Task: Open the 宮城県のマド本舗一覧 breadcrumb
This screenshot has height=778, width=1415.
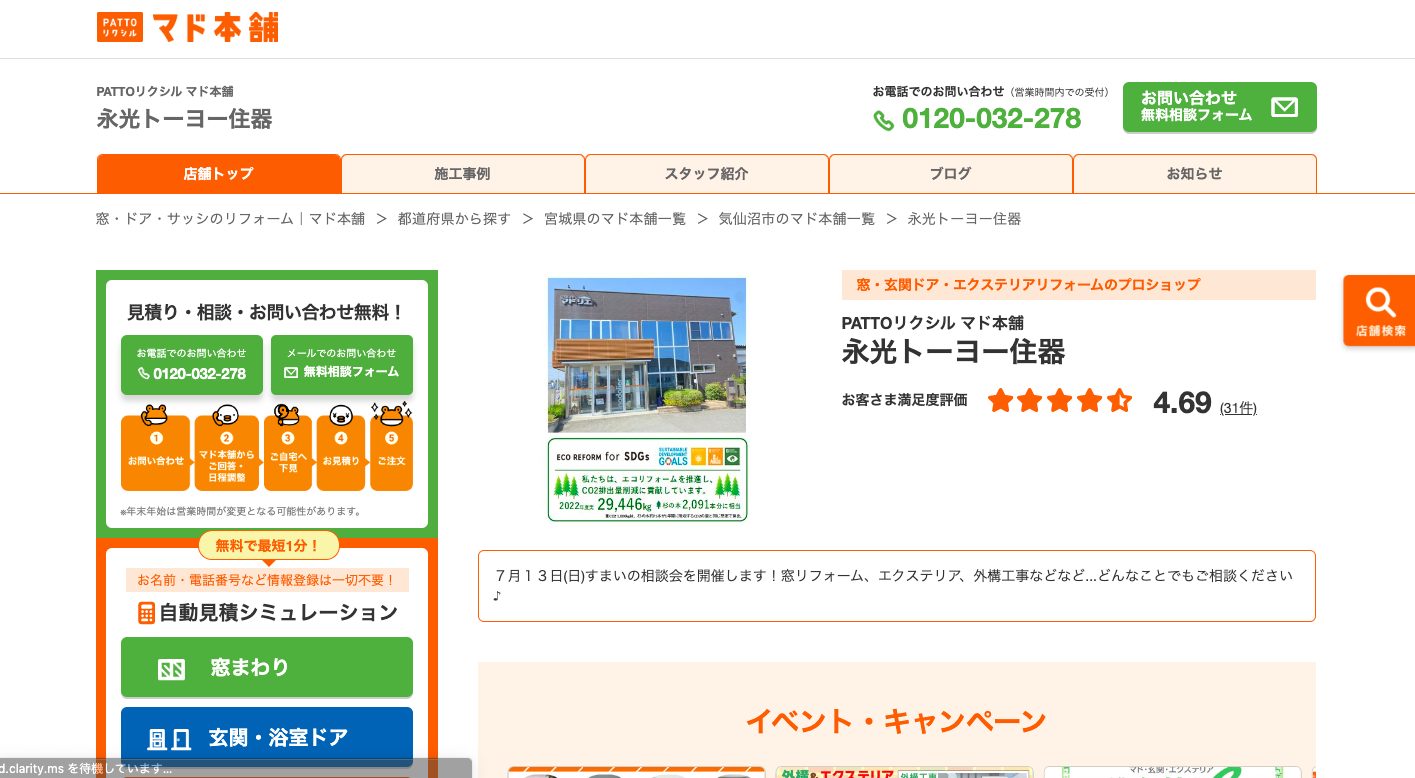Action: click(615, 218)
